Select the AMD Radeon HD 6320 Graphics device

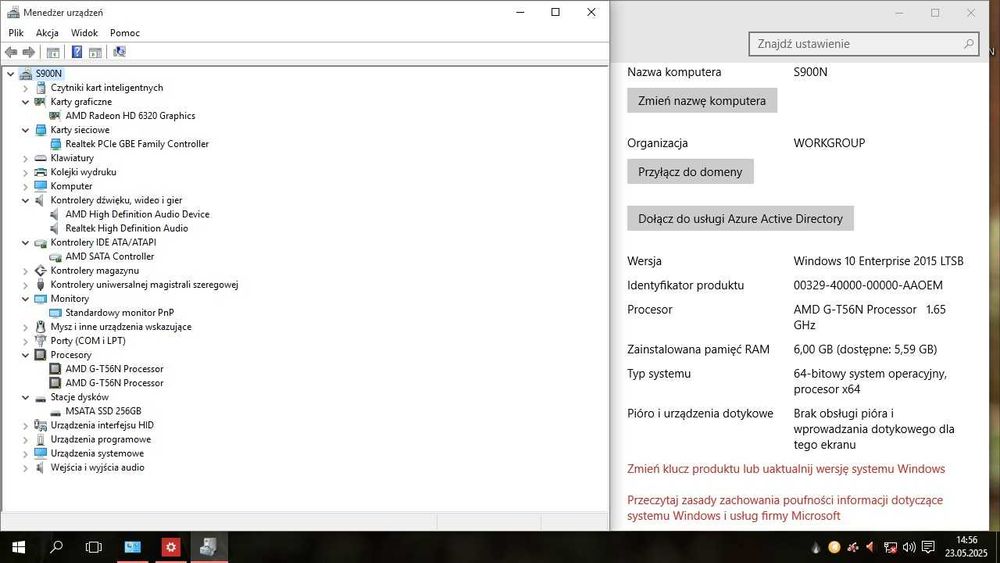point(130,115)
